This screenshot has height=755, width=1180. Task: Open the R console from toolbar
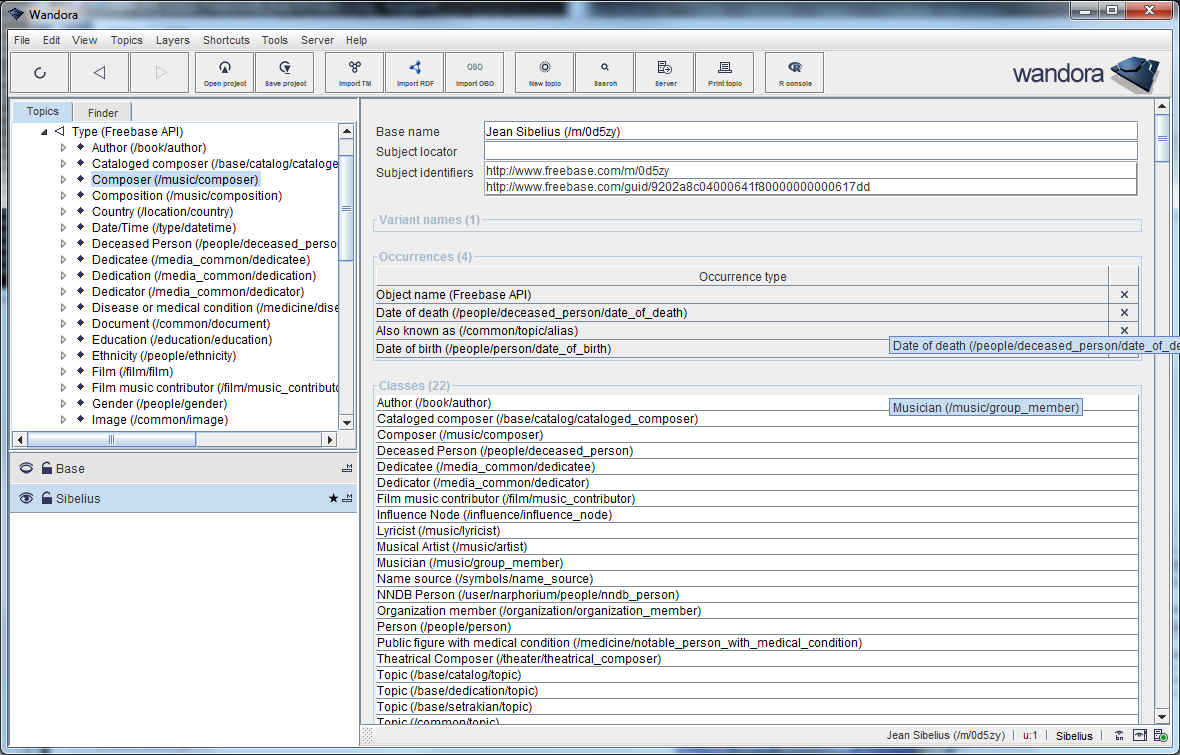tap(795, 72)
